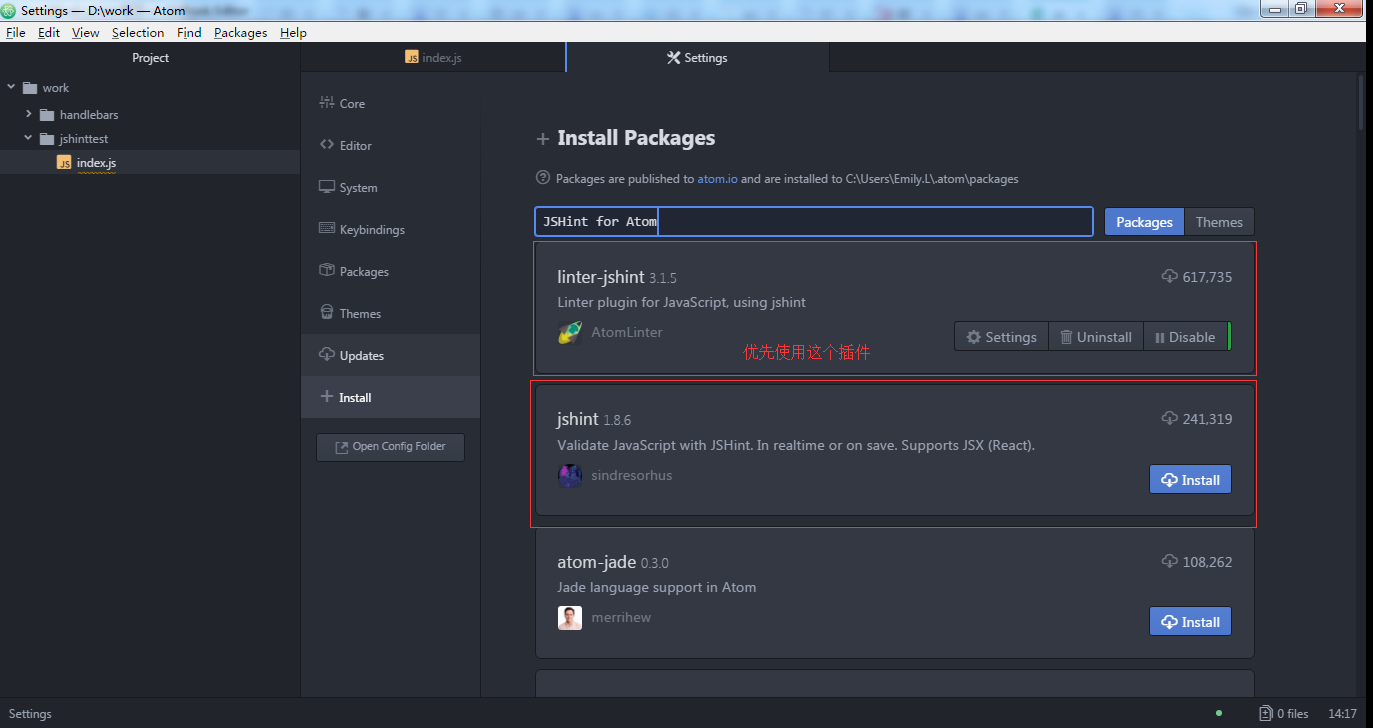This screenshot has width=1373, height=728.
Task: Click the AtomLinter author name
Action: [x=627, y=332]
